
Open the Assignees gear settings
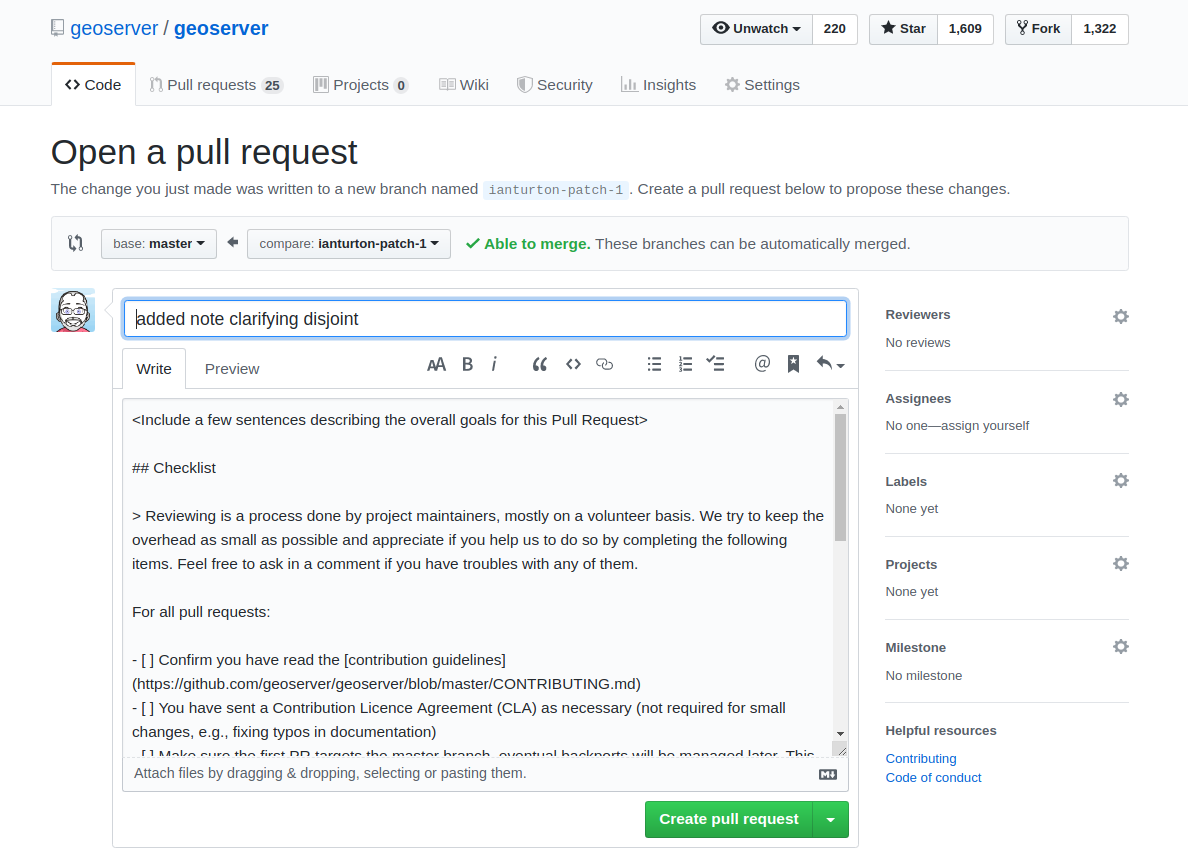(x=1121, y=399)
